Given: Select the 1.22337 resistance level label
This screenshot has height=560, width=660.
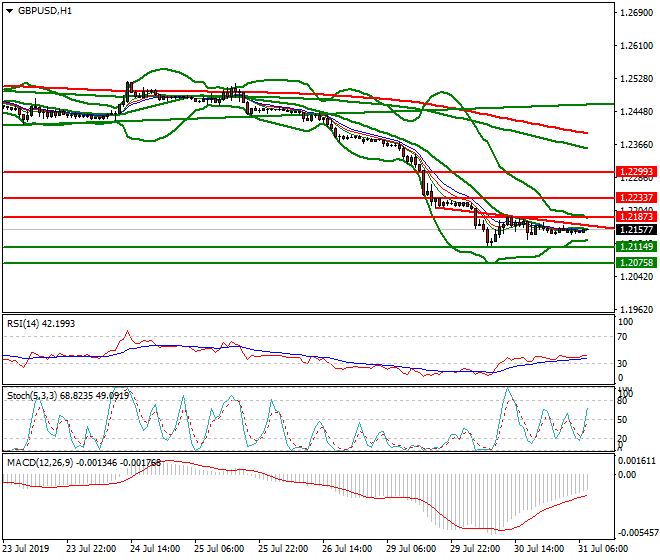Looking at the screenshot, I should point(636,197).
